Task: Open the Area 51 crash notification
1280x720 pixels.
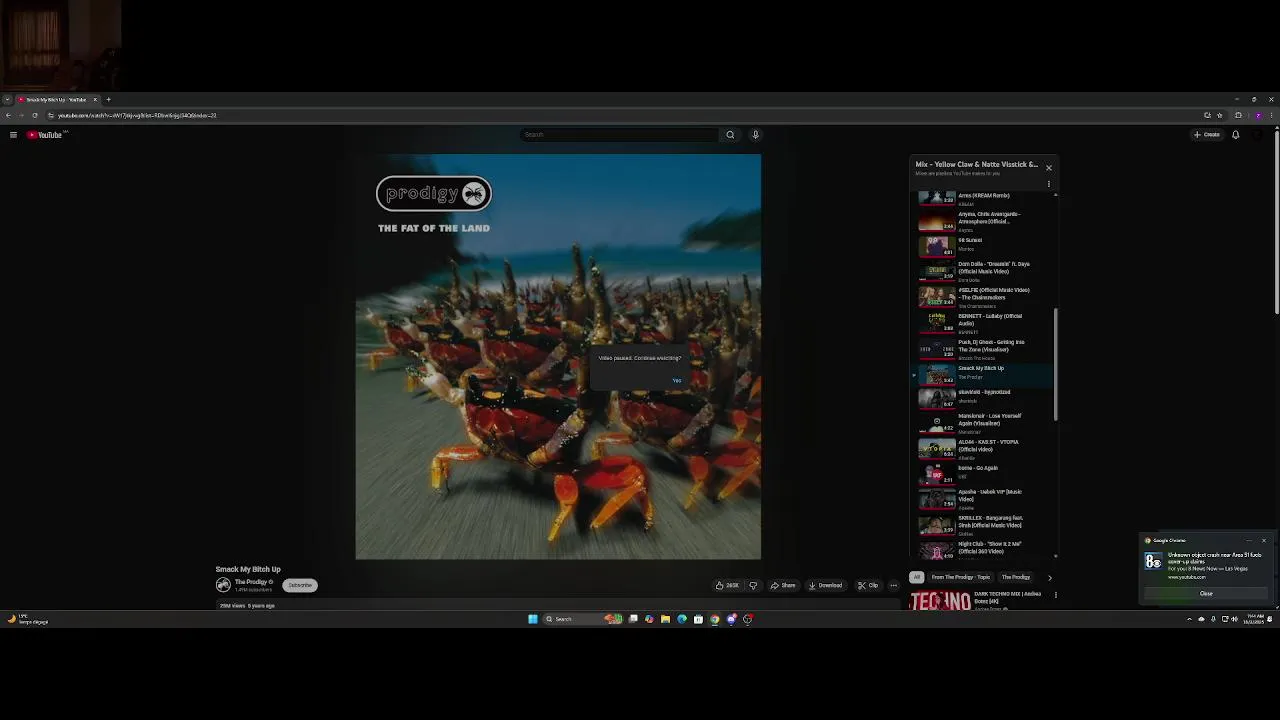Action: pos(1205,564)
